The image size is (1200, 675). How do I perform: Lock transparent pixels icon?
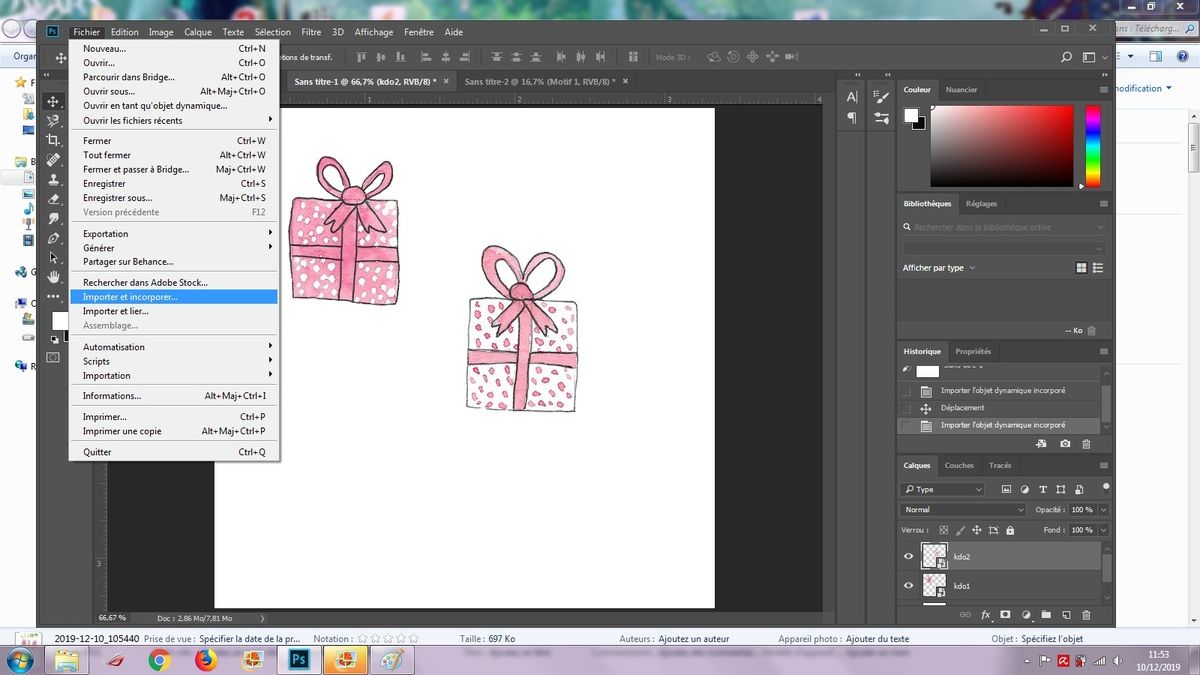(945, 530)
